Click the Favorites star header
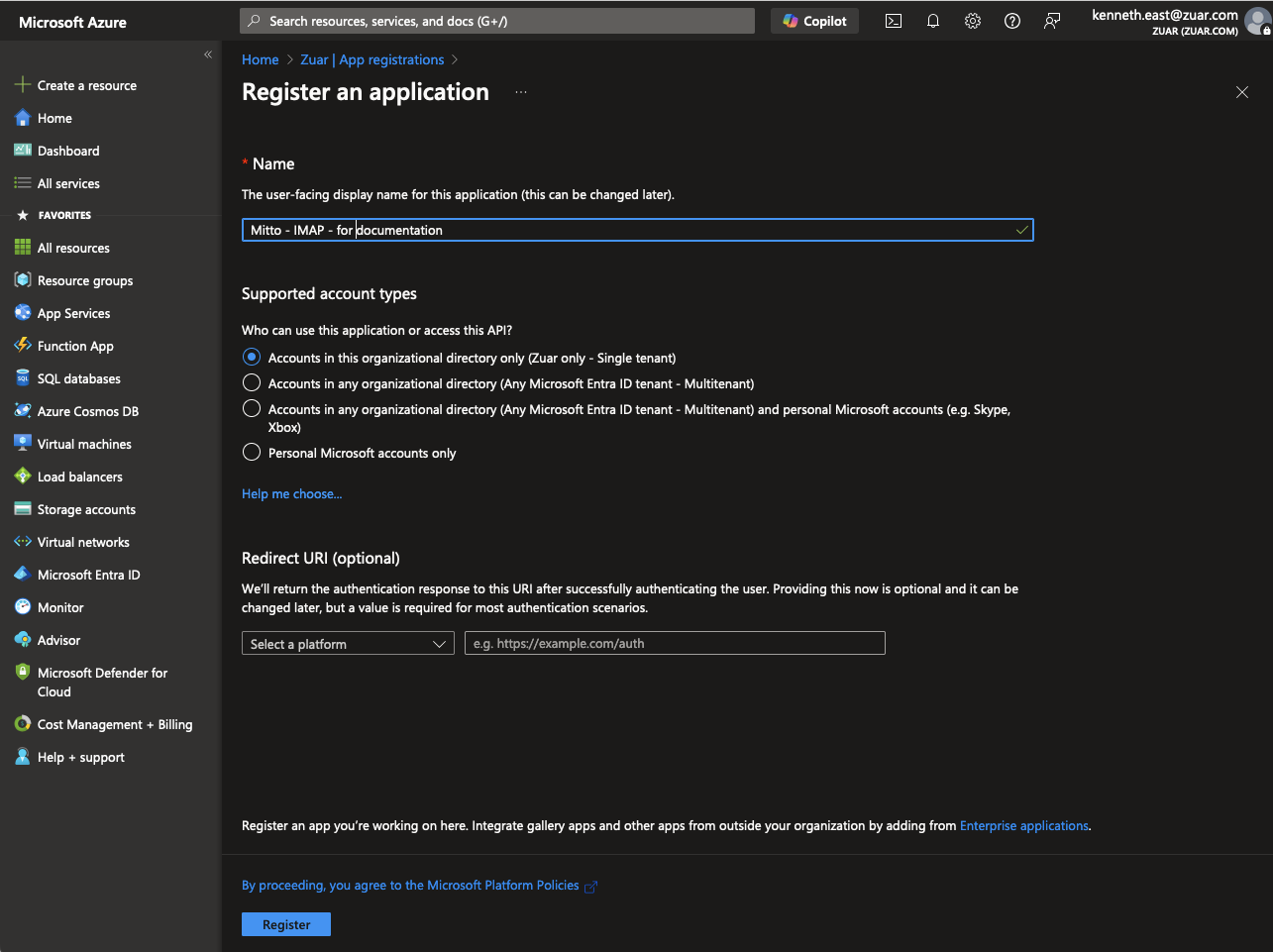Screen dimensions: 1273x952 click(x=54, y=215)
